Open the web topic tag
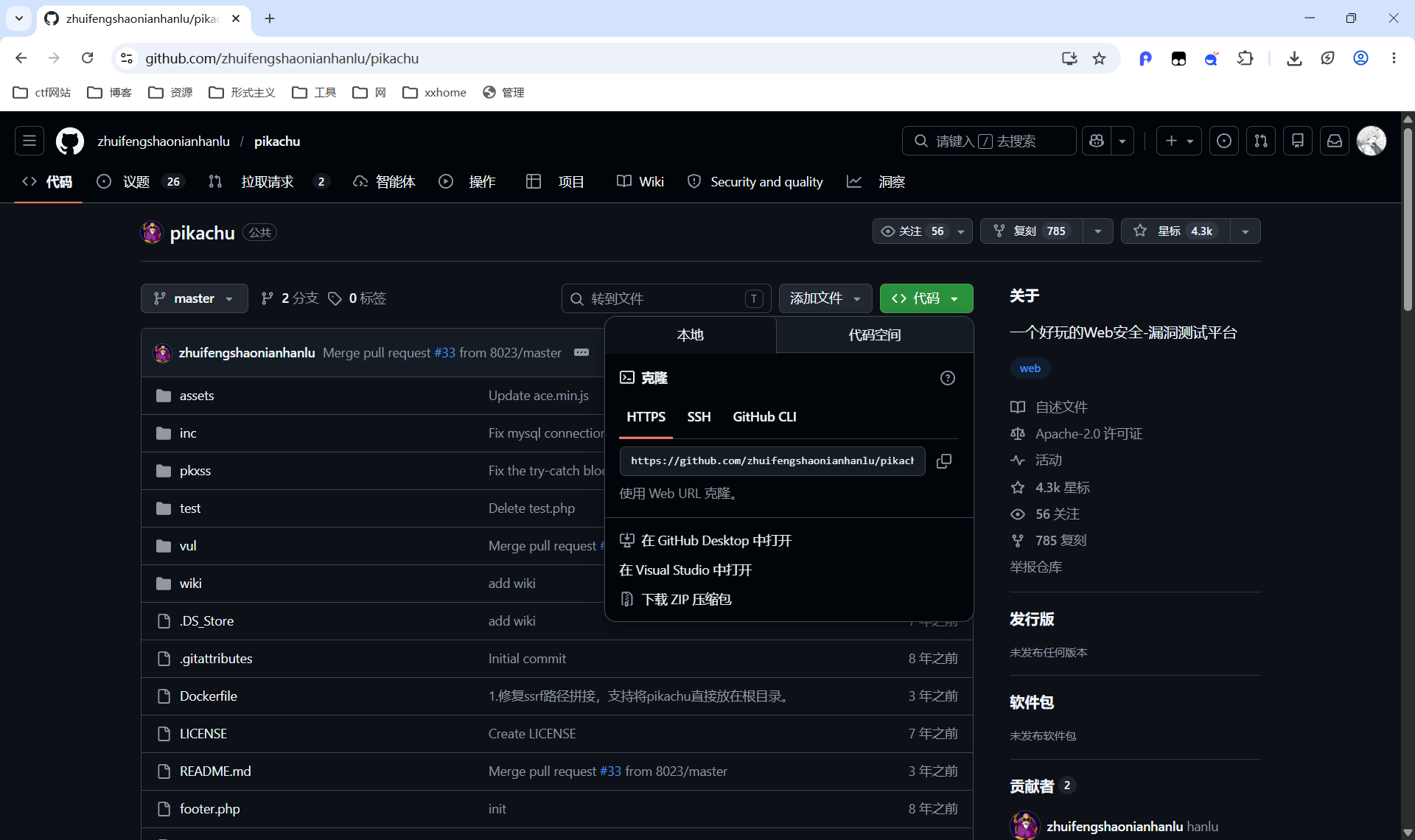 click(1030, 368)
